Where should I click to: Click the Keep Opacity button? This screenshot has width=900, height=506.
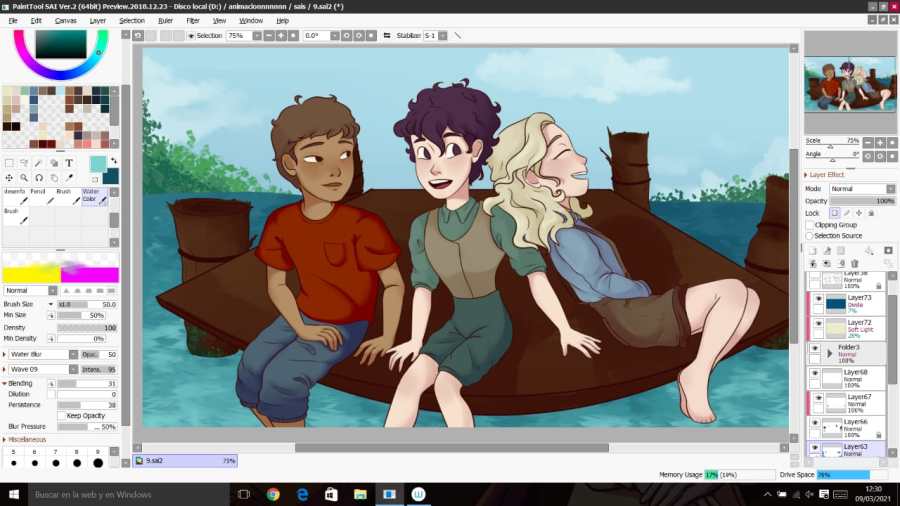86,415
